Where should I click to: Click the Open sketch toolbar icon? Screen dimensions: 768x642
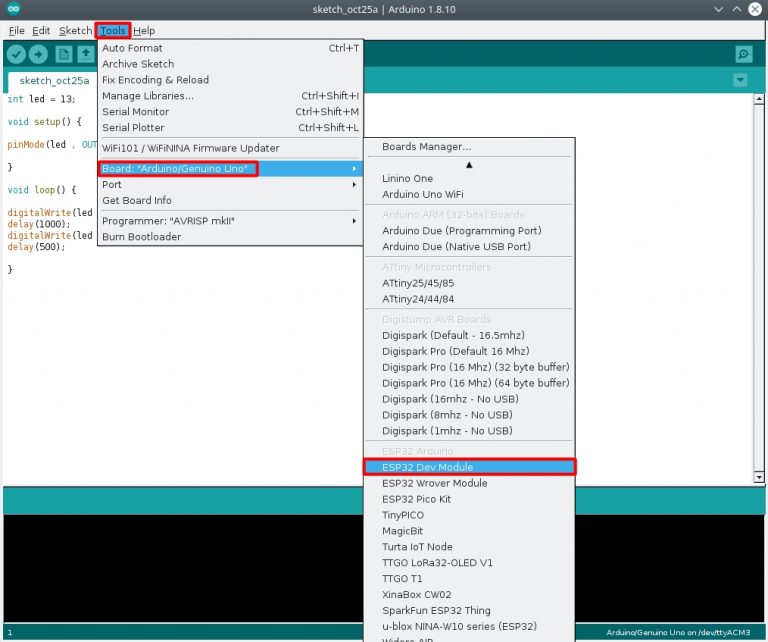click(x=86, y=54)
